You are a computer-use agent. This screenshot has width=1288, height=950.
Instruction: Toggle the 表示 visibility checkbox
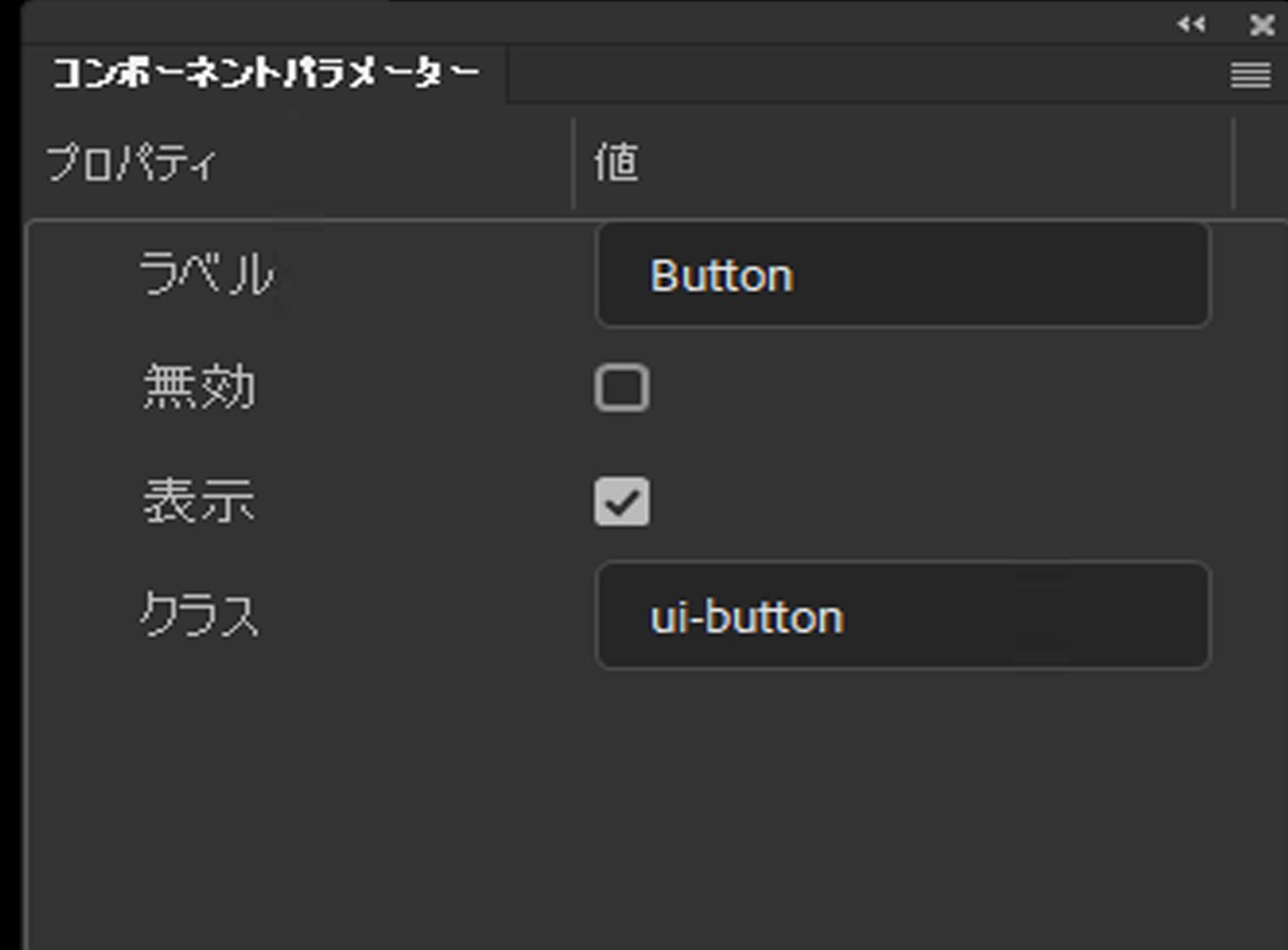(x=623, y=501)
